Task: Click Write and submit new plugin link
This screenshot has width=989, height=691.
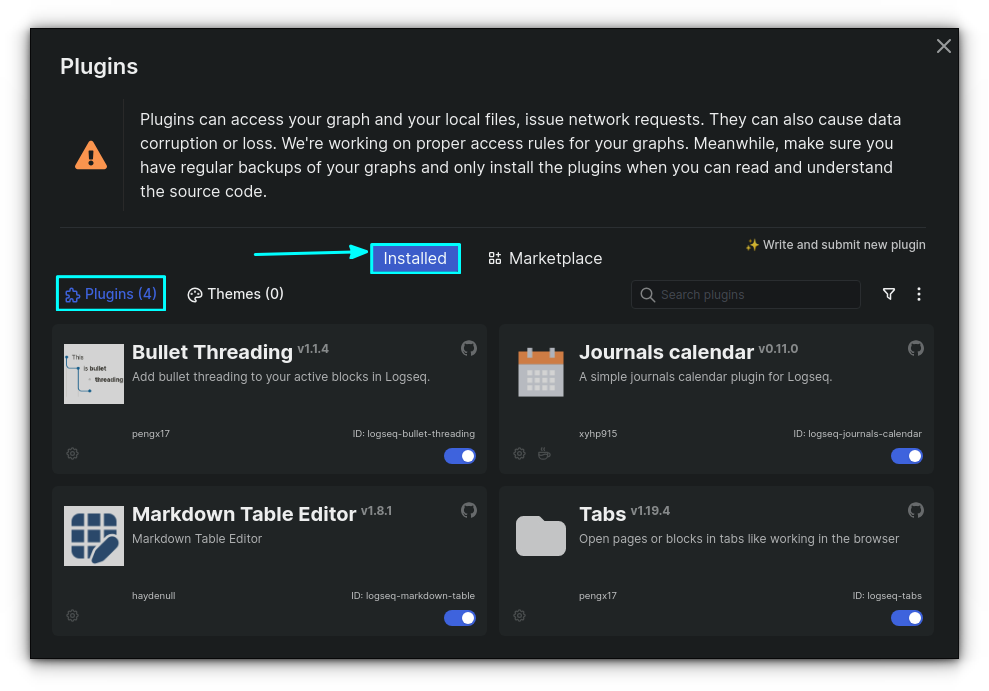Action: (835, 245)
